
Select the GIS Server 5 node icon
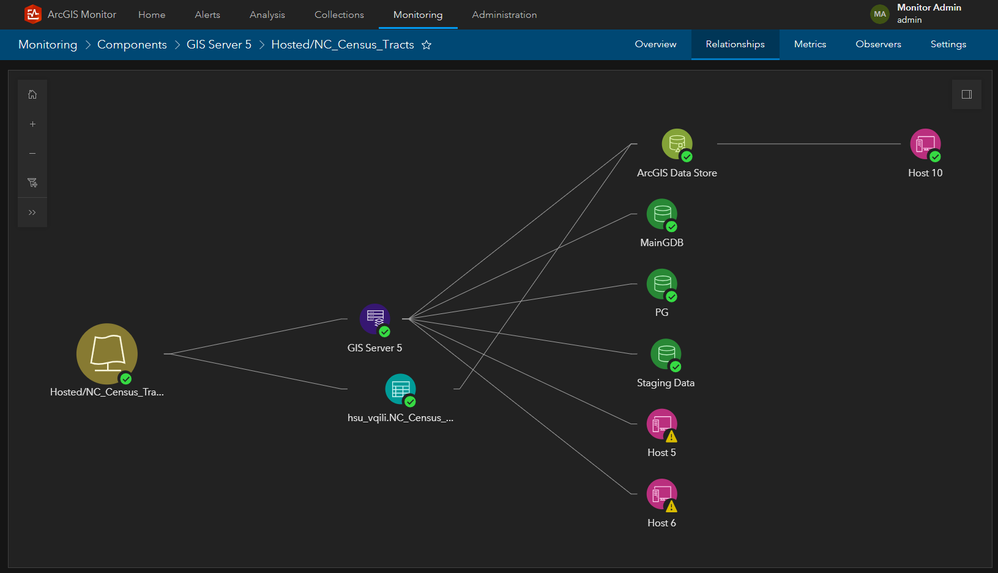tap(375, 319)
